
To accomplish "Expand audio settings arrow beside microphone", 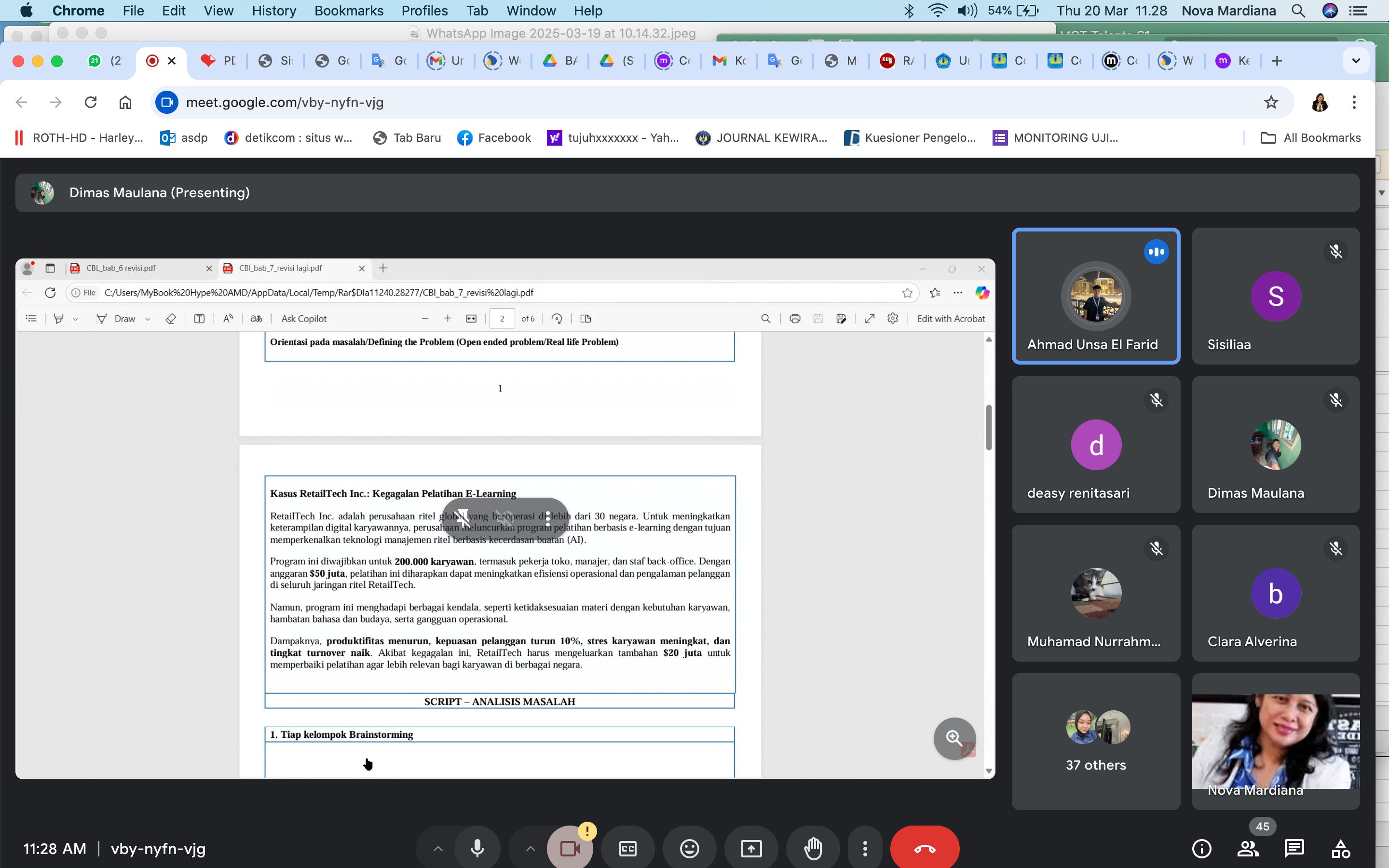I will [438, 849].
